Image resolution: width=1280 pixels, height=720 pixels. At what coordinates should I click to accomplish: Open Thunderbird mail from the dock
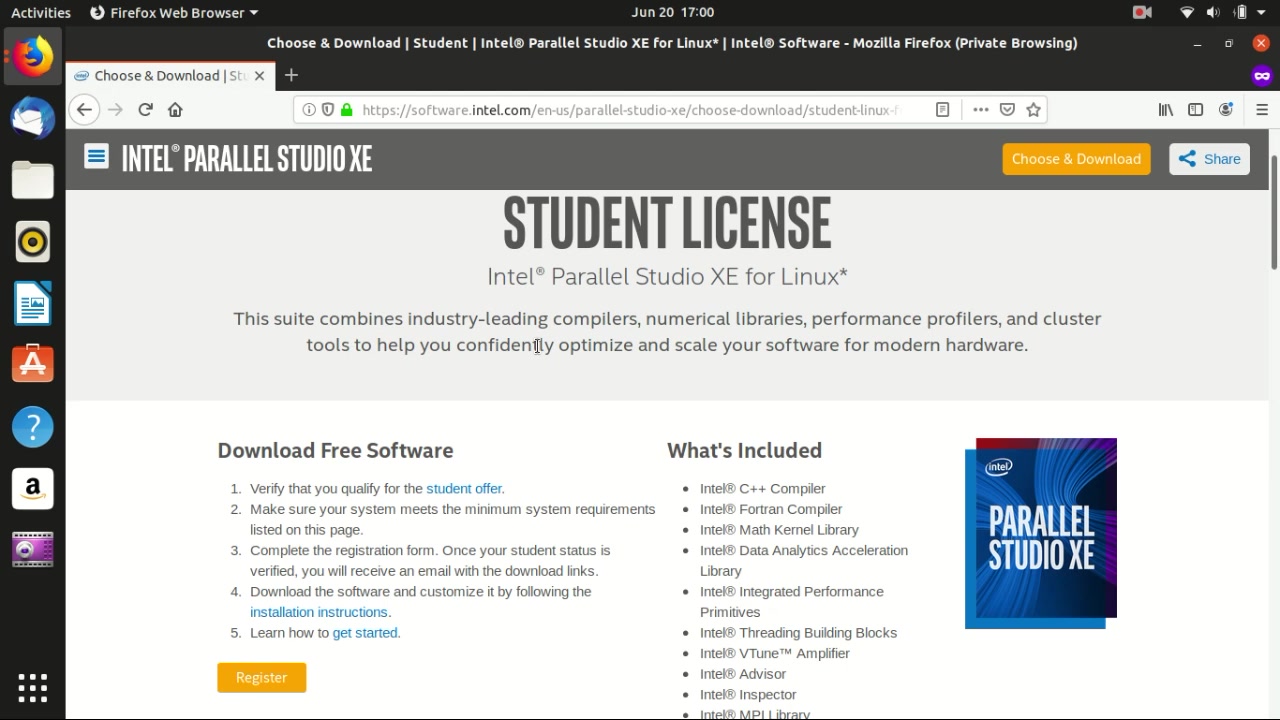33,118
